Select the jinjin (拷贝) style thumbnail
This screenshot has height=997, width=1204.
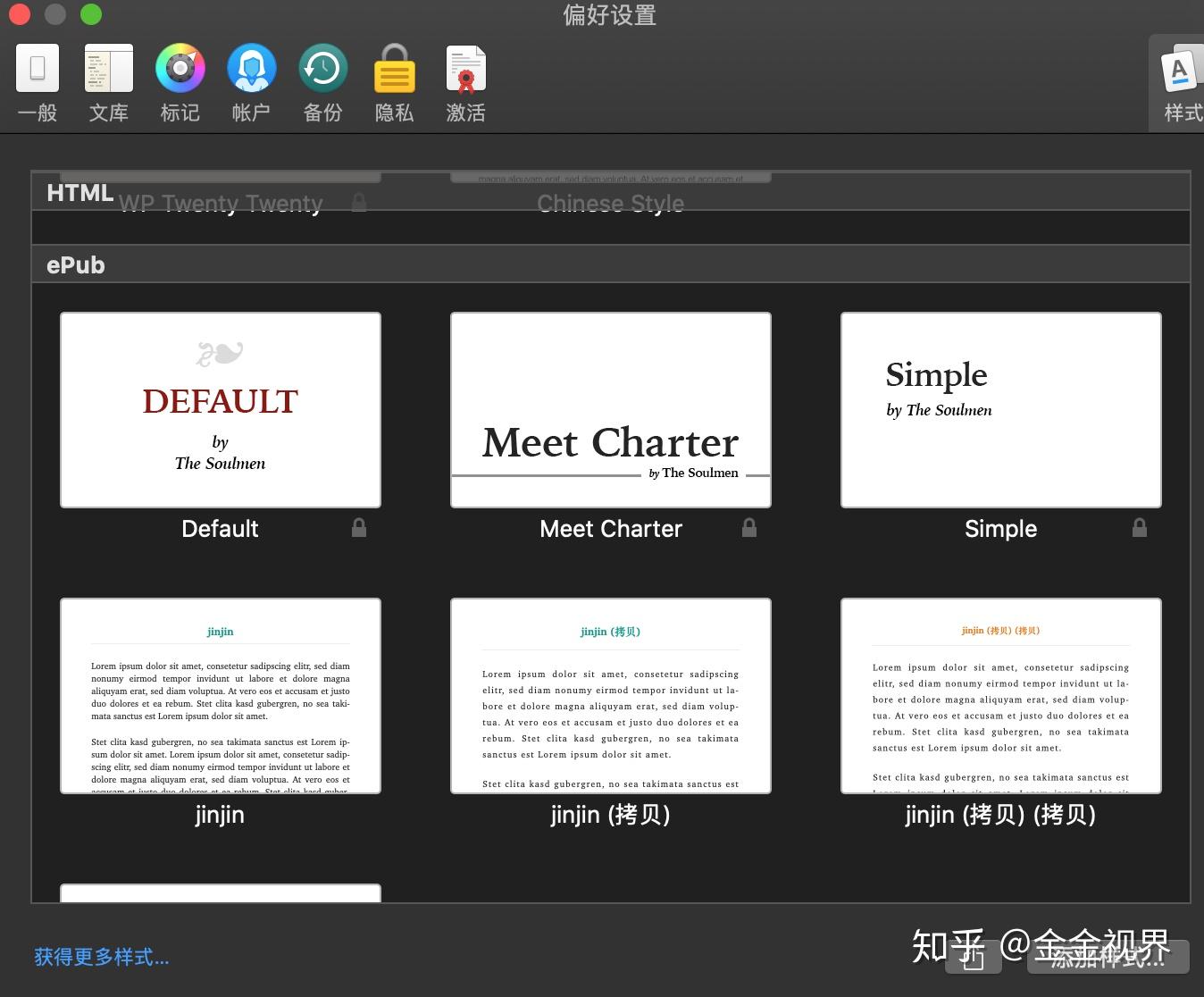(x=611, y=696)
